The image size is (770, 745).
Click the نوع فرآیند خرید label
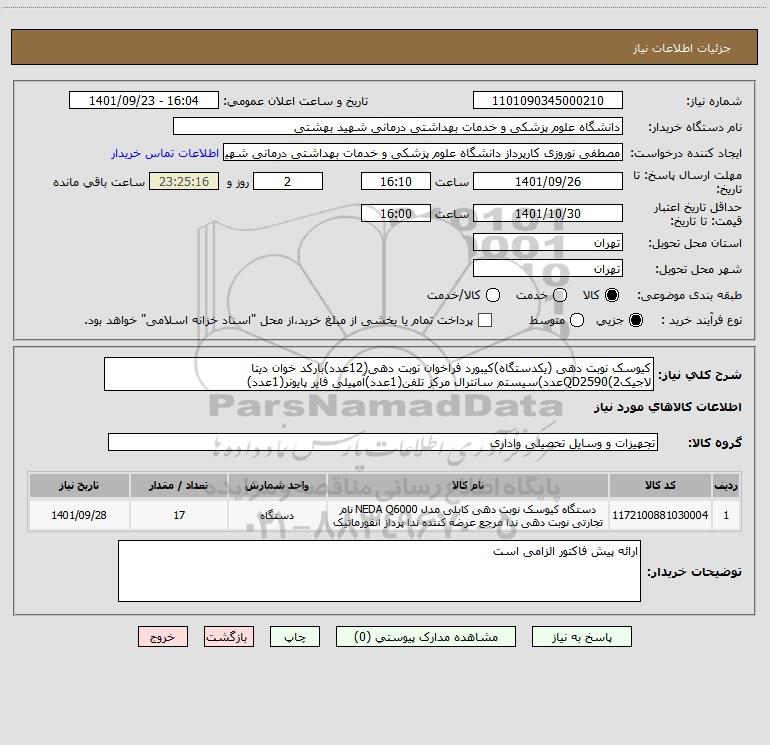pos(701,320)
